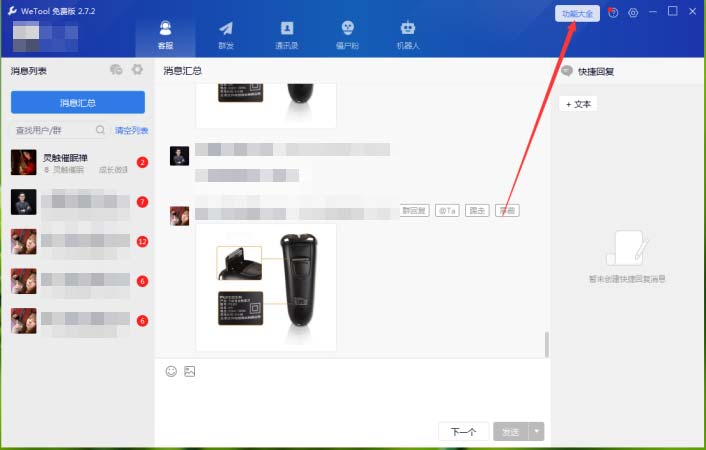Click the + 文本 quick reply button

click(x=579, y=104)
